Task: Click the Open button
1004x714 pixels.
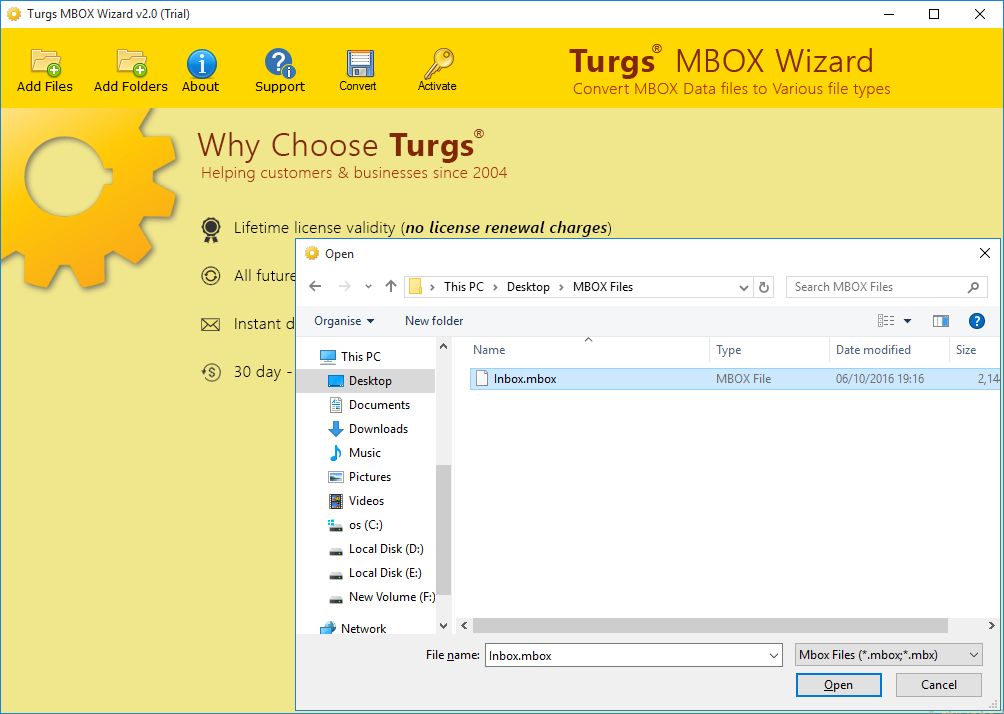Action: (838, 685)
